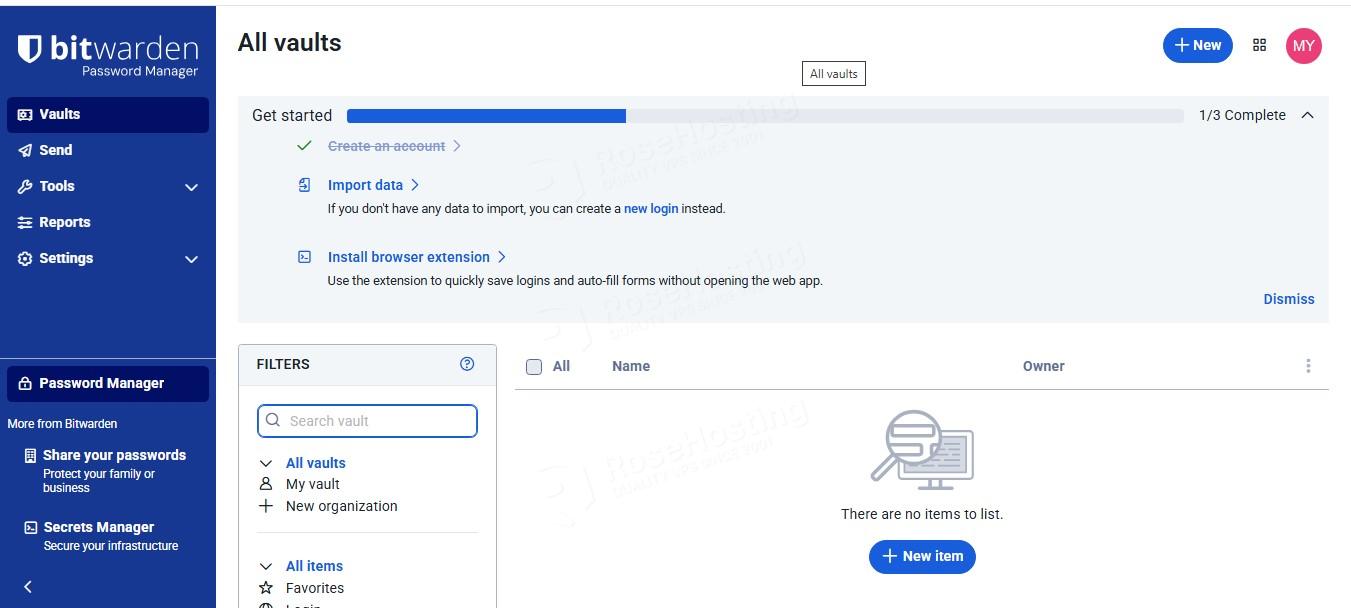Open the Filters help question mark
The width and height of the screenshot is (1351, 608).
pyautogui.click(x=466, y=364)
